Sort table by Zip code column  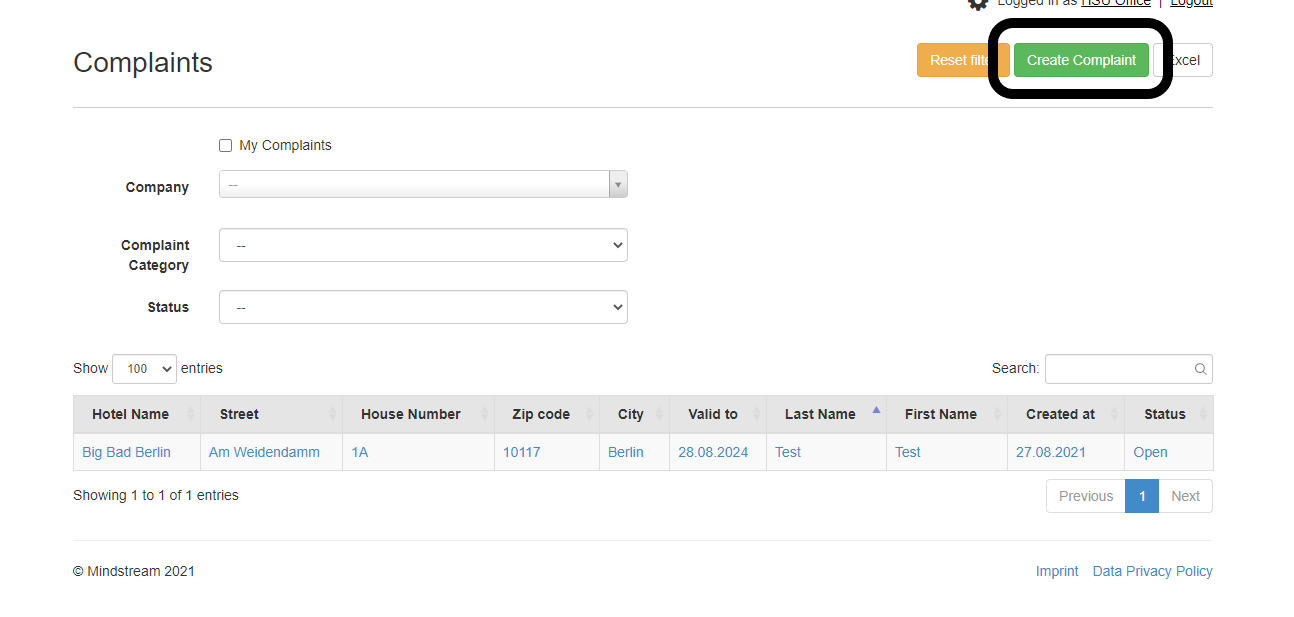pyautogui.click(x=540, y=414)
